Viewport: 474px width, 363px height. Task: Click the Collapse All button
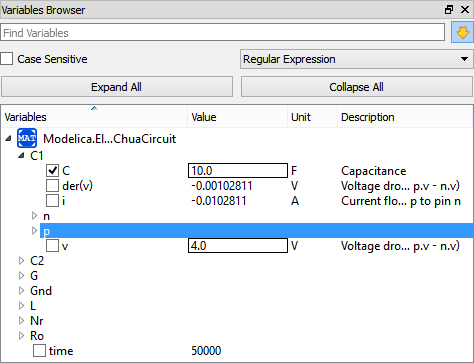356,87
